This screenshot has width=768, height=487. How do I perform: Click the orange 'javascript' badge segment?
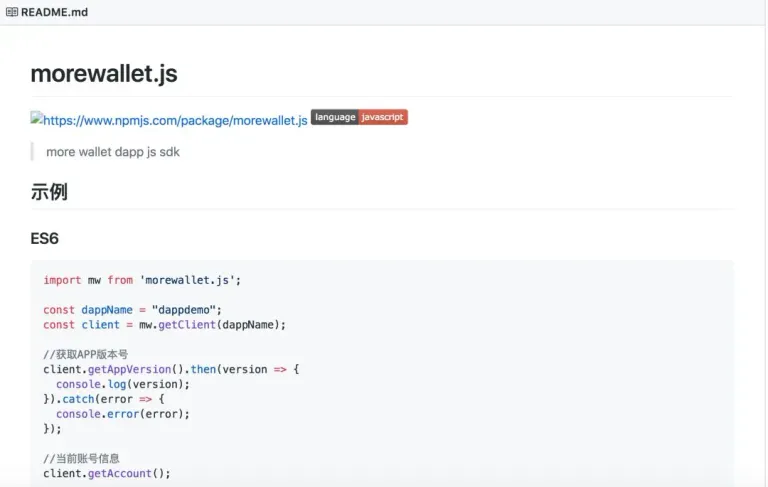pyautogui.click(x=382, y=117)
